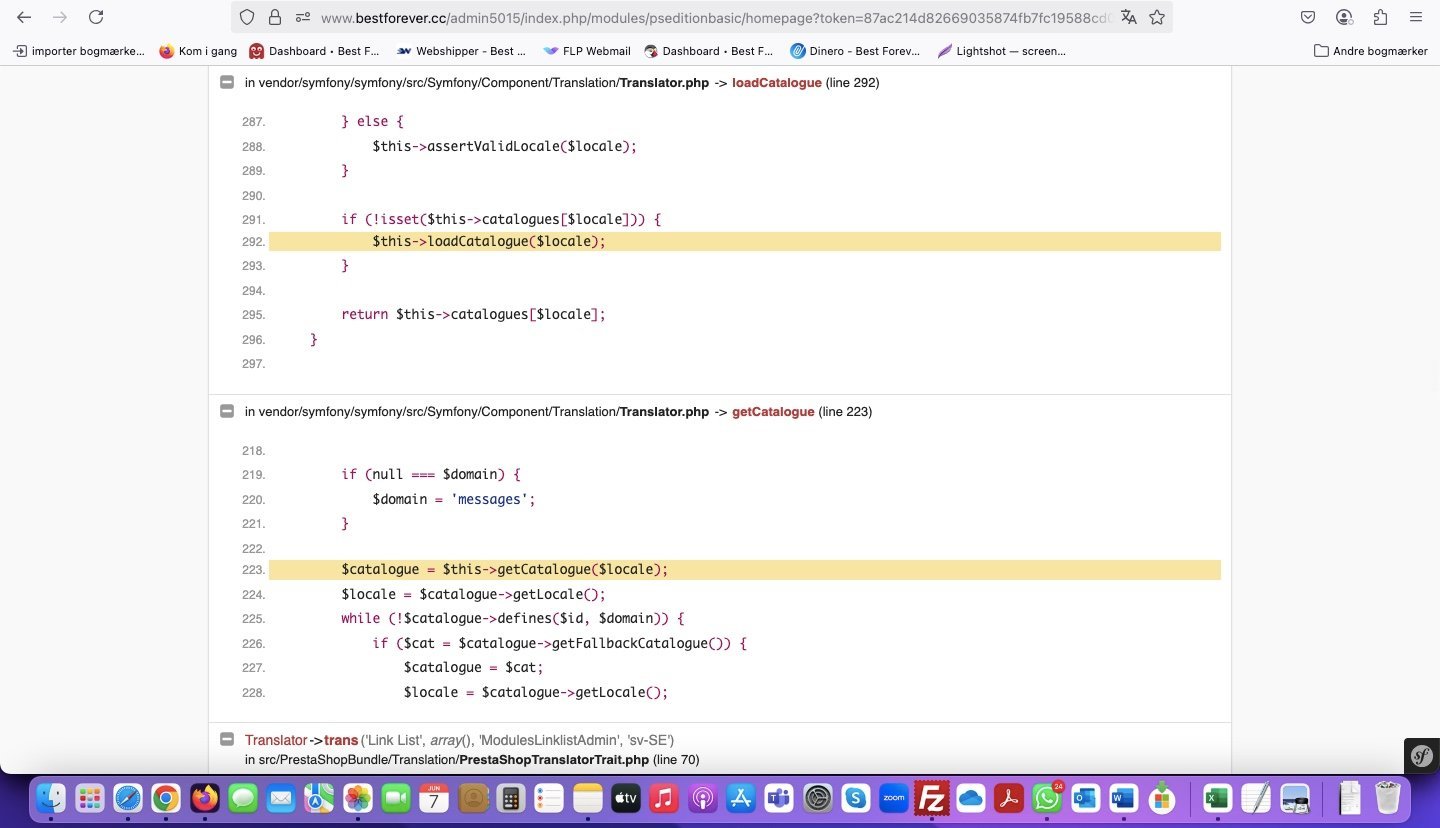Open the 'Kom i gang' bookmark
Screen dimensions: 1440x828
point(196,51)
